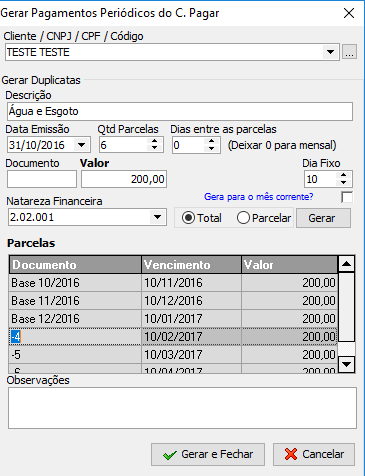This screenshot has width=365, height=476.
Task: Click the Gerar button
Action: click(x=323, y=218)
